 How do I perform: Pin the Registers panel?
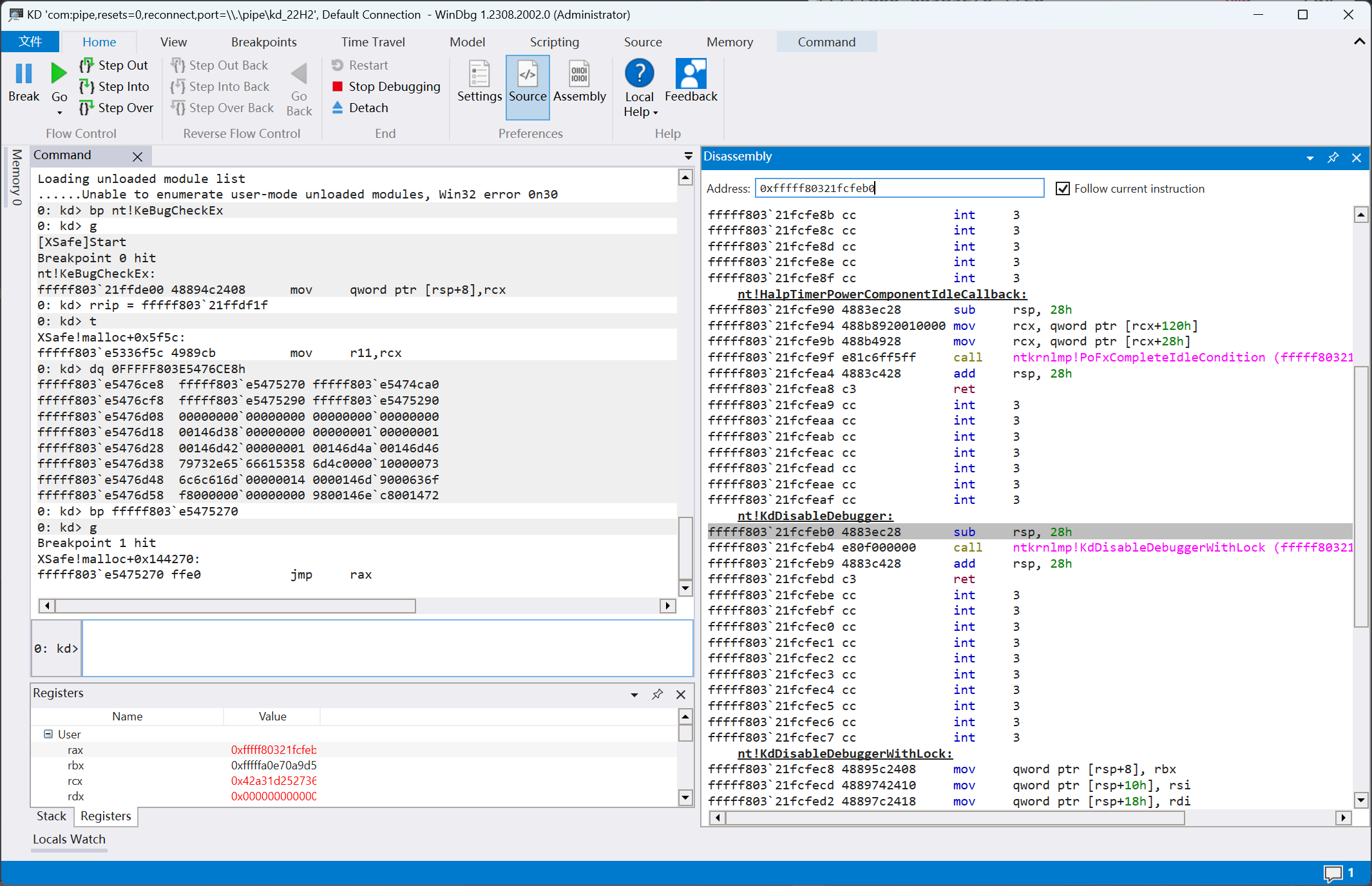coord(657,694)
